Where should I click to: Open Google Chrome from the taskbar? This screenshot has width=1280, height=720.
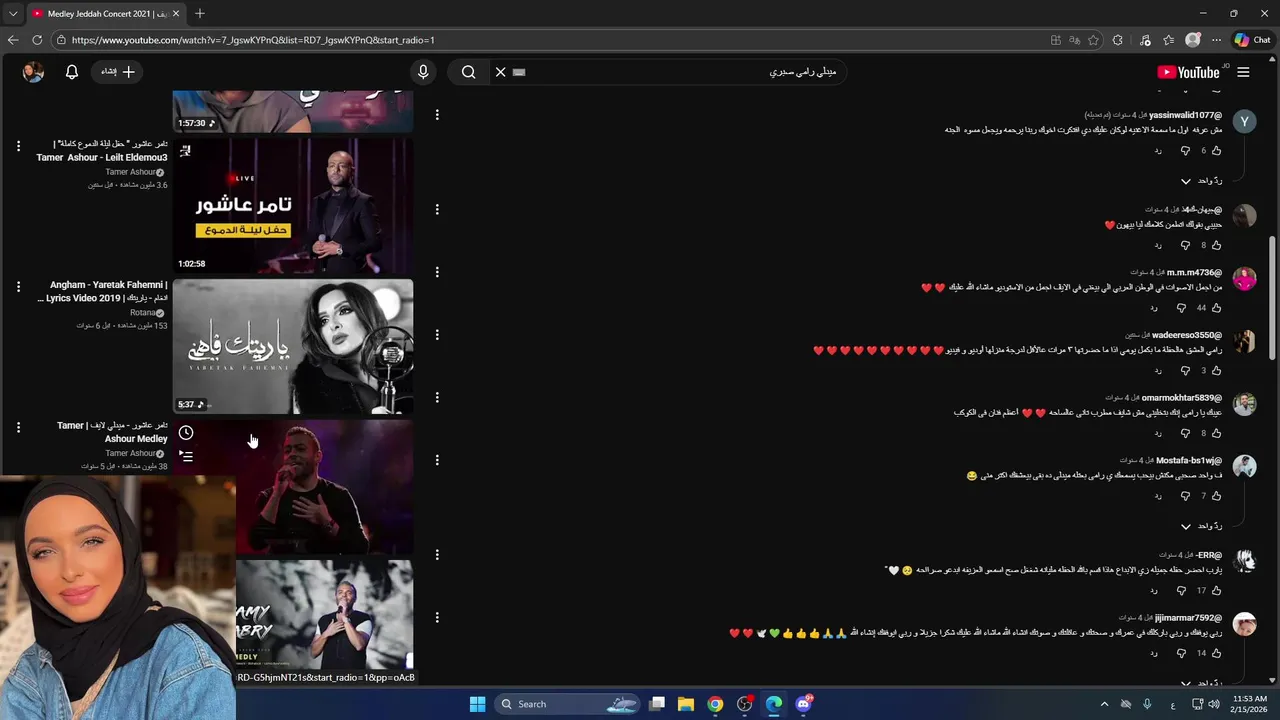(715, 704)
